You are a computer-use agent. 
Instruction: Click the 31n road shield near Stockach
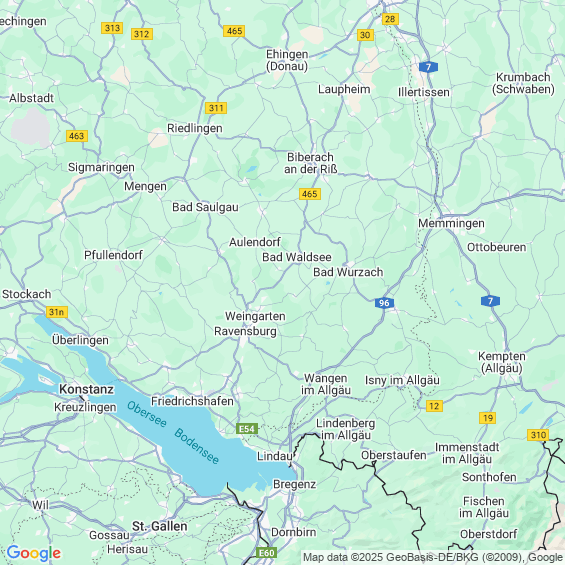click(x=57, y=312)
